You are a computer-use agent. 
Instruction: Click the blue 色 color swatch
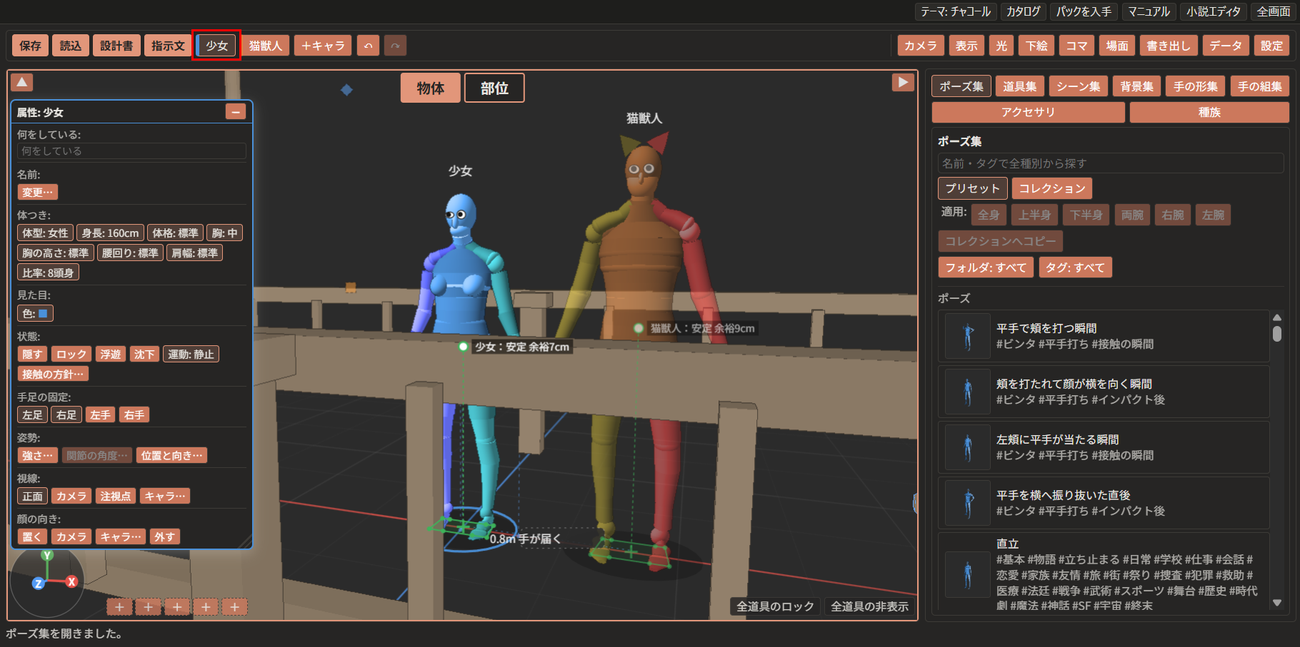(43, 314)
